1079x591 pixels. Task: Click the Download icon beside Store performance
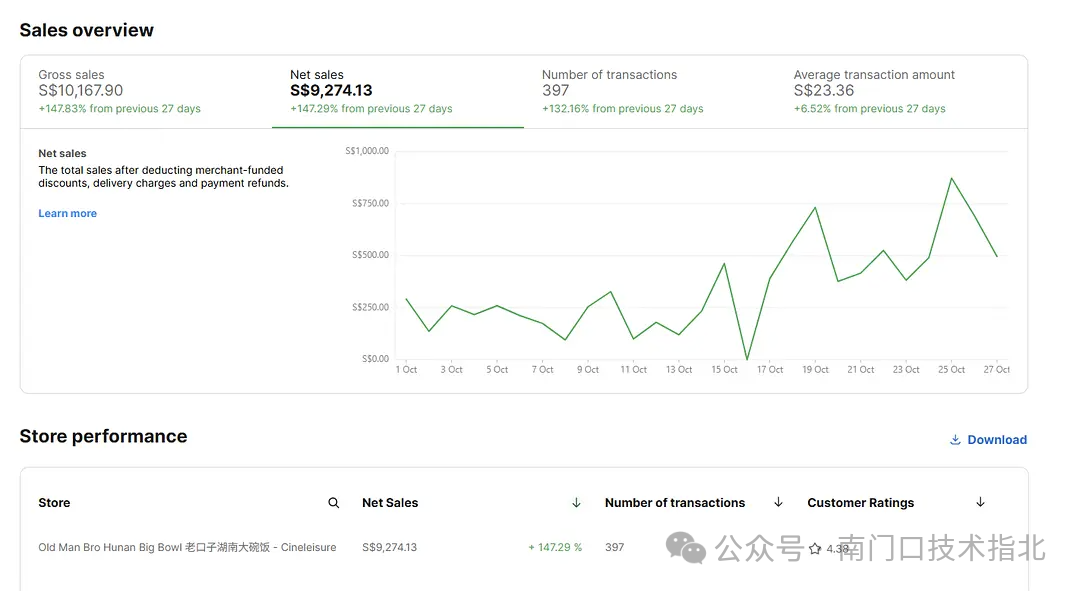click(x=955, y=440)
